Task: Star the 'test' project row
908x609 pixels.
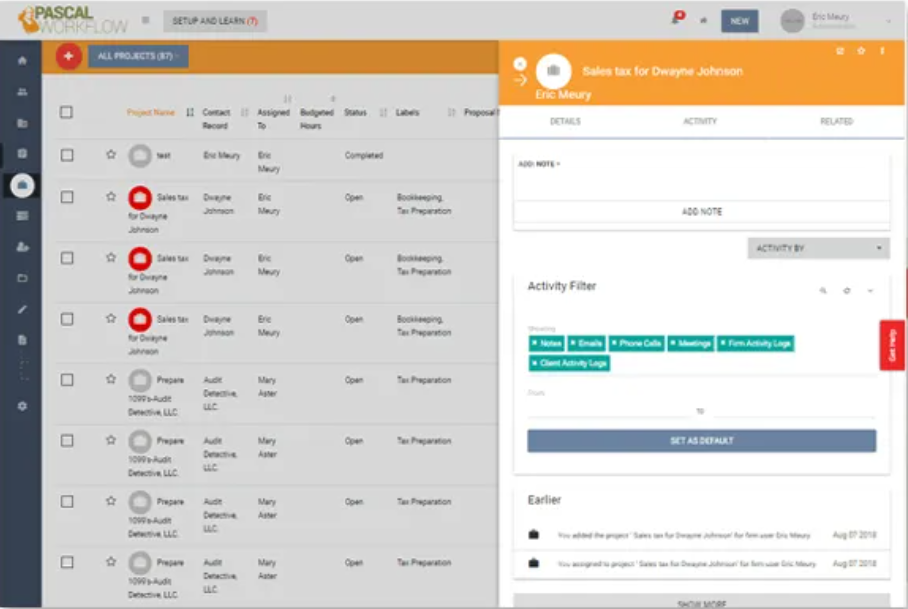Action: pyautogui.click(x=111, y=155)
